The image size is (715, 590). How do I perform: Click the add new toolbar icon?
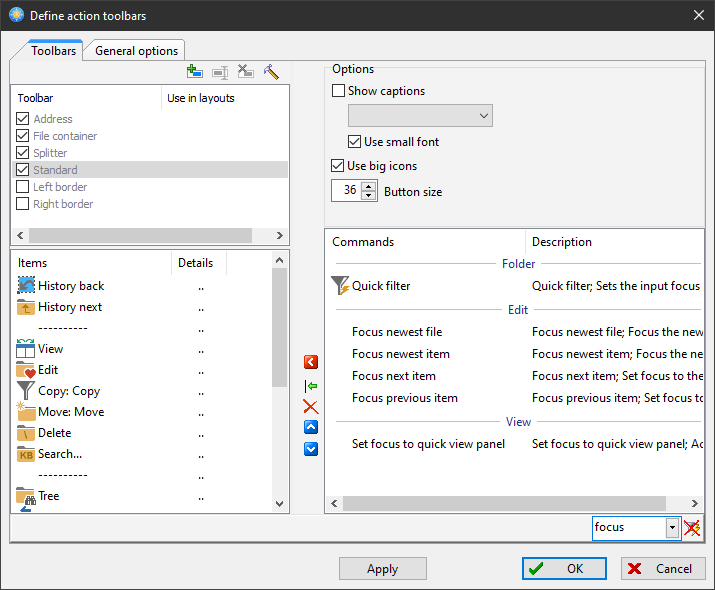tap(195, 72)
